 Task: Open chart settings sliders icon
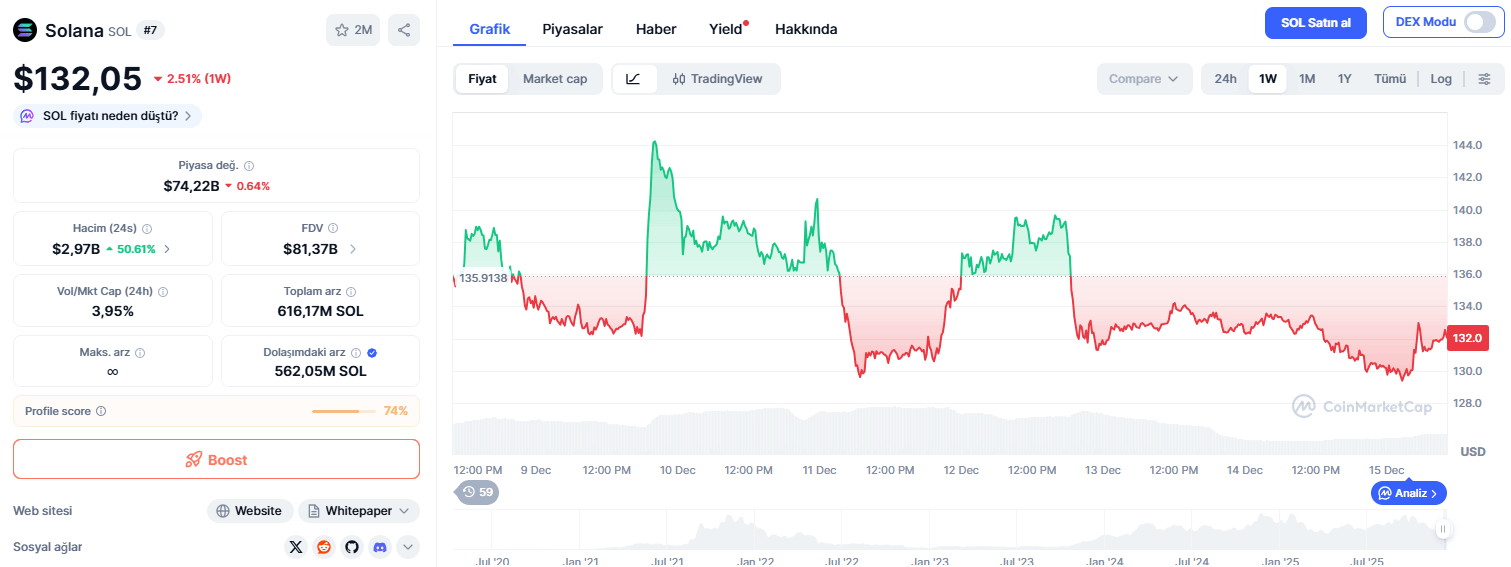(1484, 79)
